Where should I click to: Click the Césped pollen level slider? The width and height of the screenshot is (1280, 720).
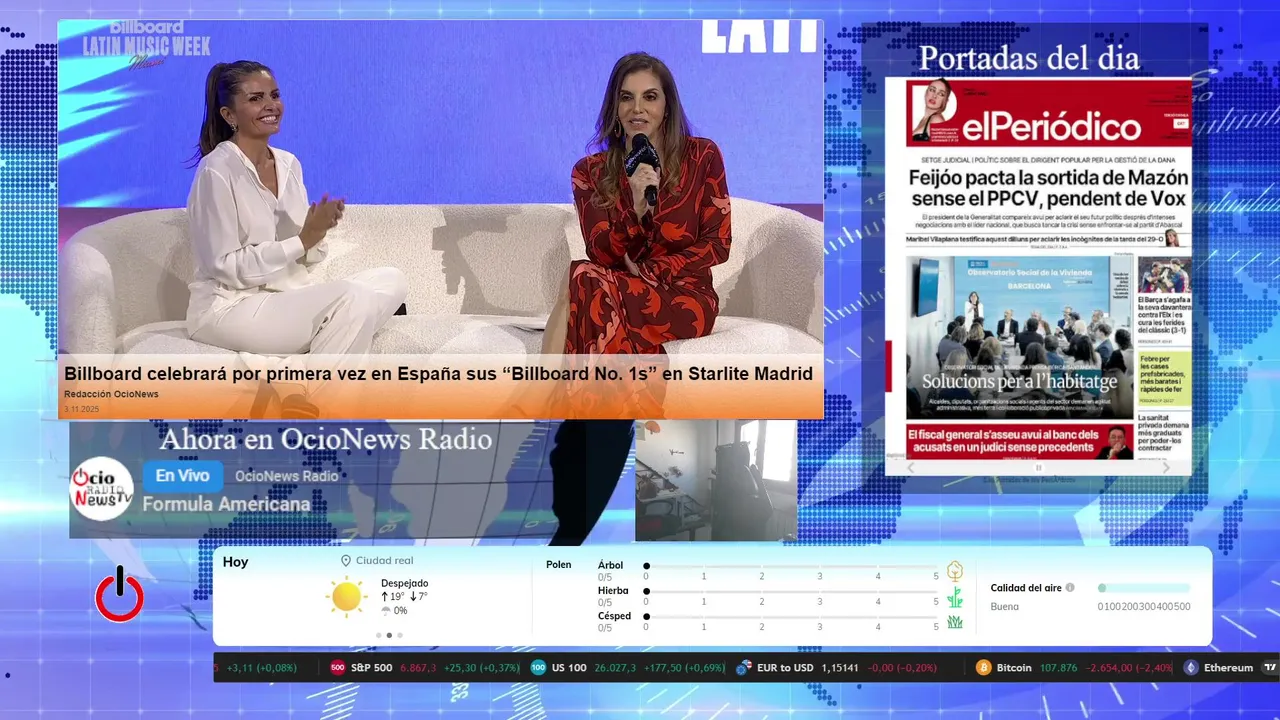click(791, 617)
